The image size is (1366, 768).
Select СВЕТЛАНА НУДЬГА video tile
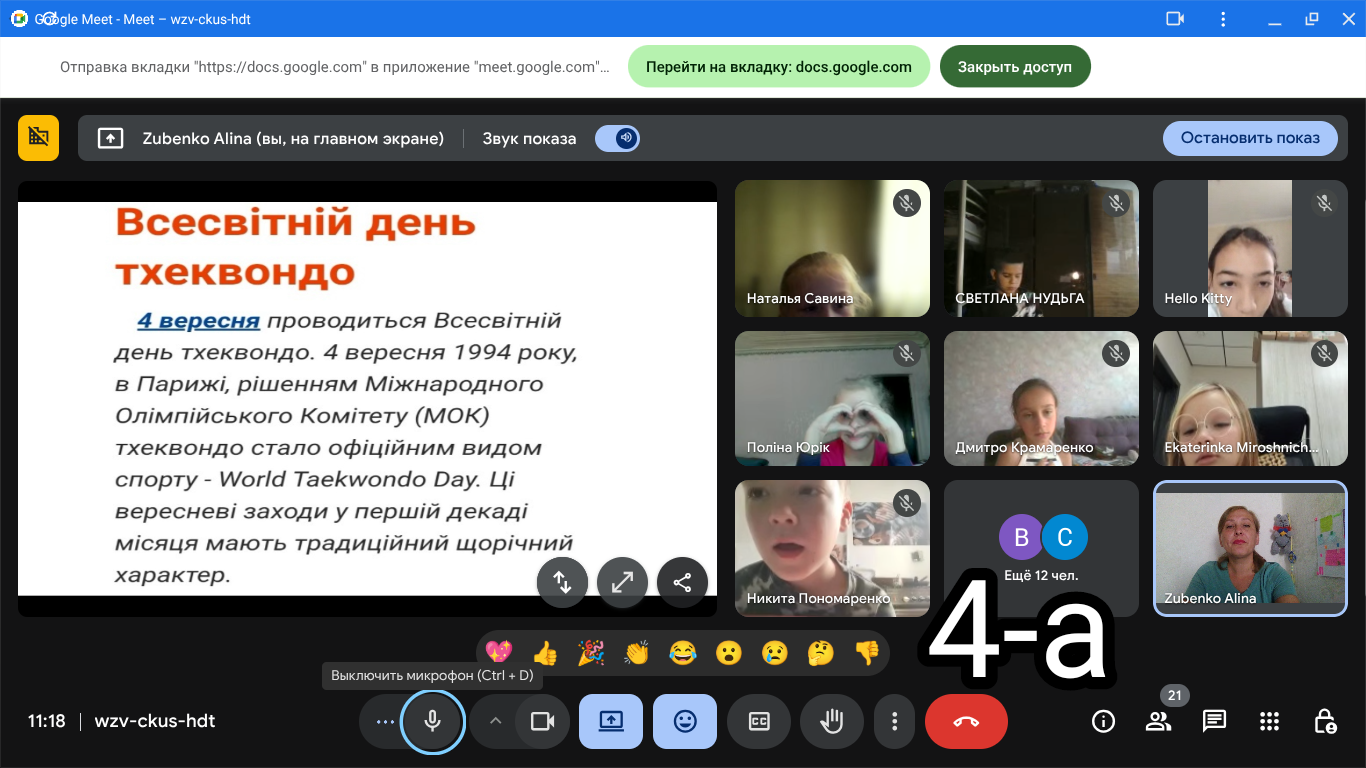point(1041,248)
